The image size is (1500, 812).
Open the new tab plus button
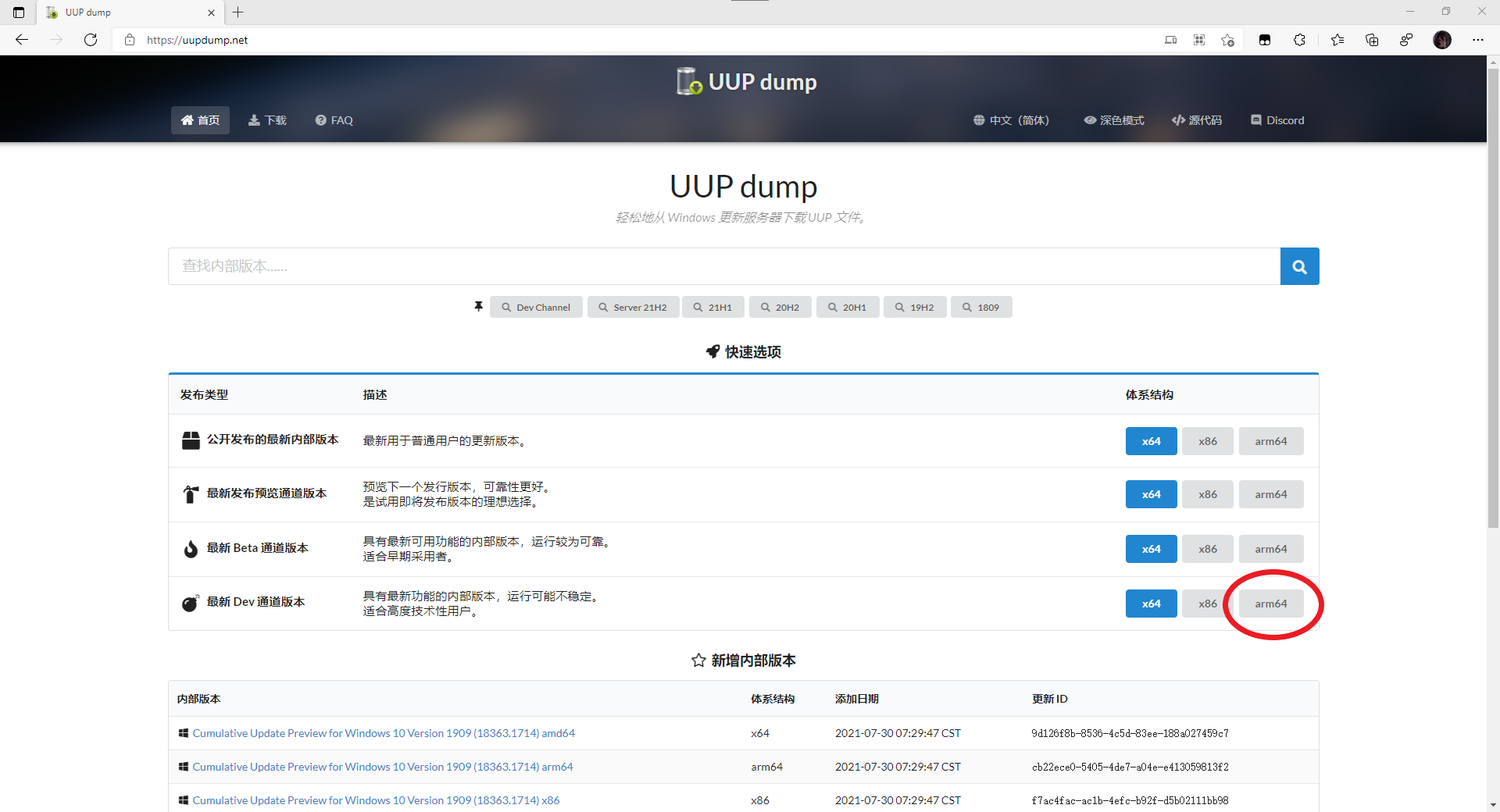[238, 12]
